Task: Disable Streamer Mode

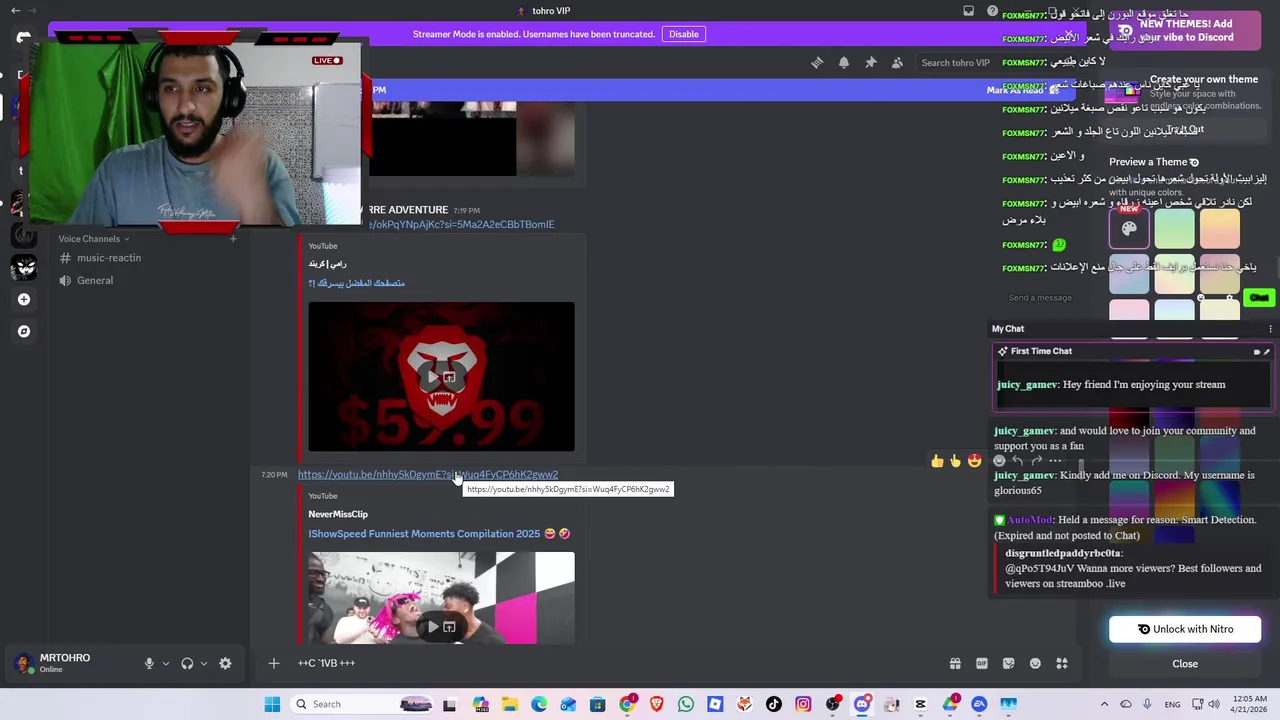Action: pos(684,34)
